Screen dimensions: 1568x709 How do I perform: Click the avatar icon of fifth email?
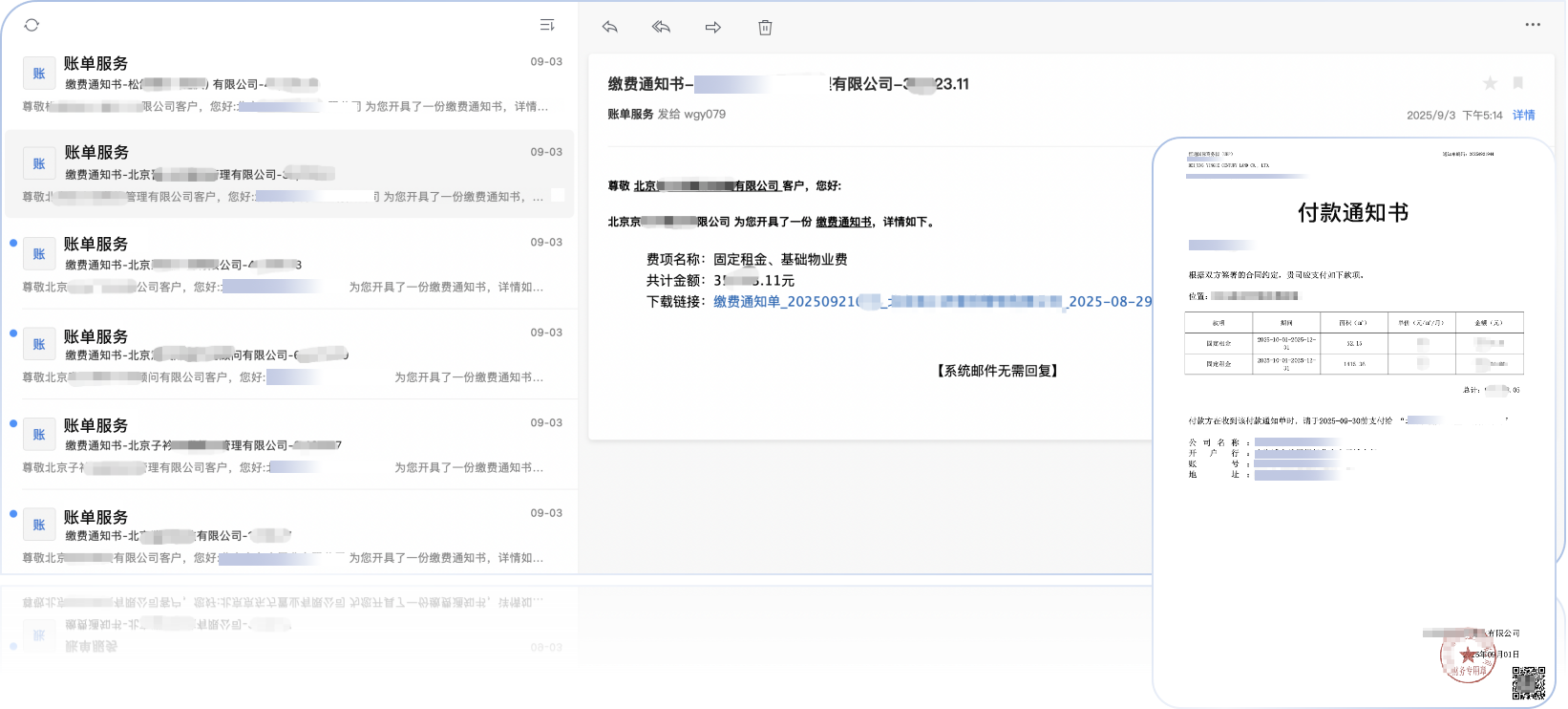(39, 435)
